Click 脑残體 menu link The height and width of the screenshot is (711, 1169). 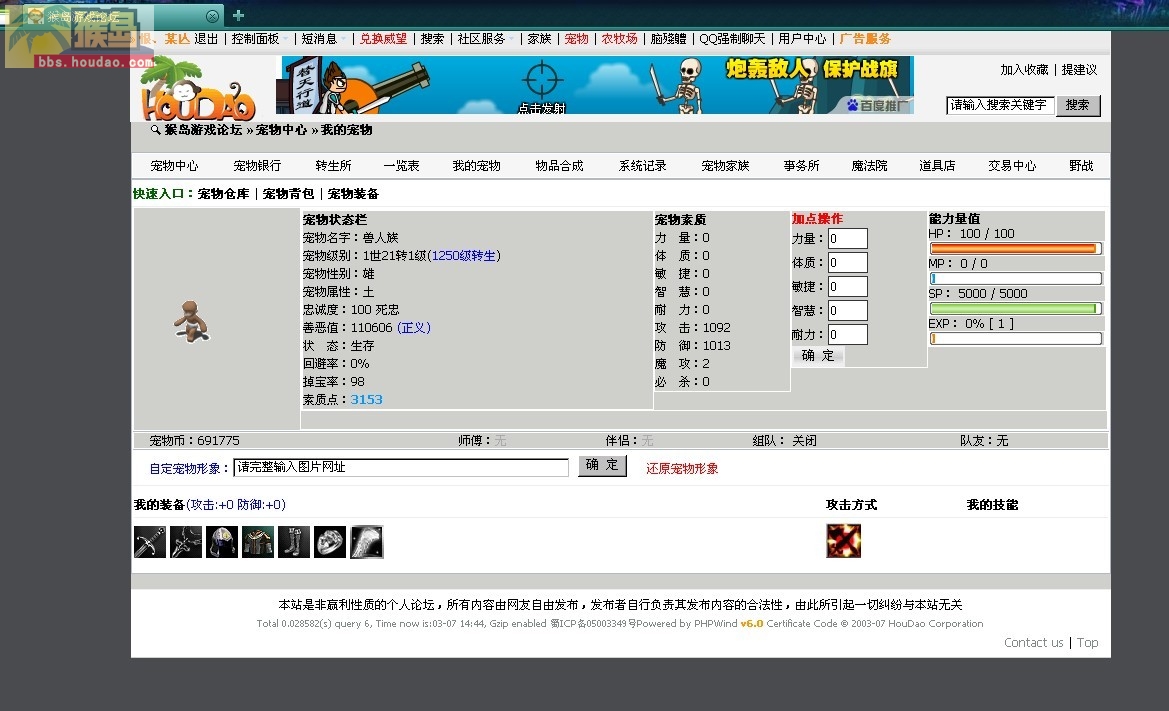[668, 39]
